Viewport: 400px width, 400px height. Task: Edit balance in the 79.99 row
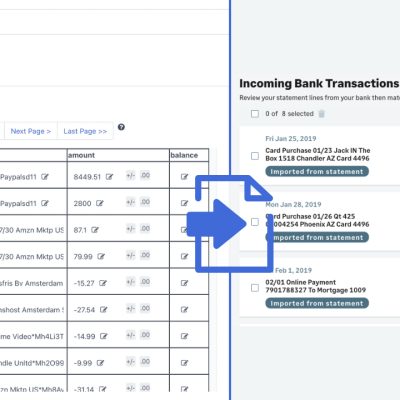tap(184, 256)
